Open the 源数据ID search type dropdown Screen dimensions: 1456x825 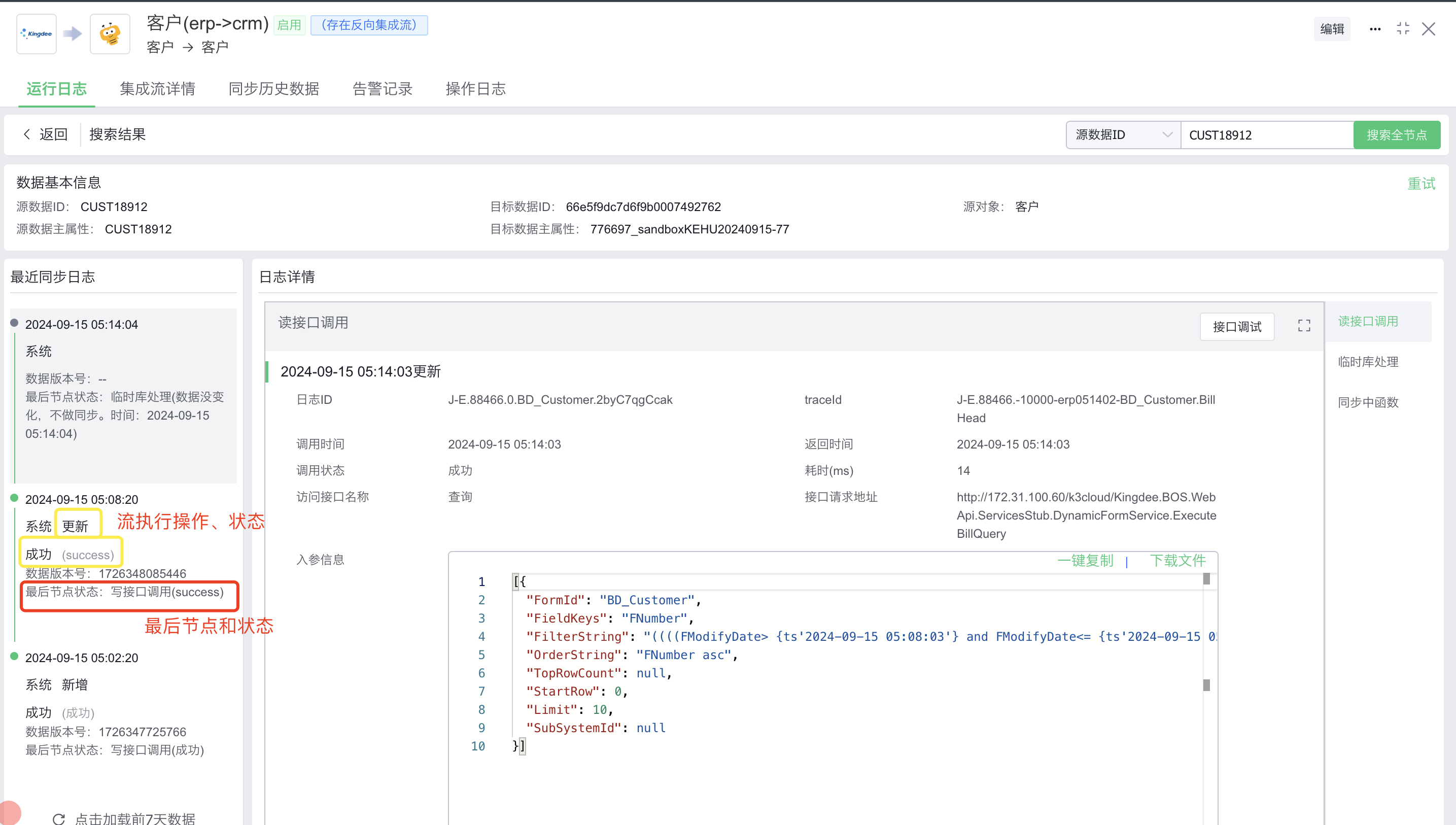tap(1123, 135)
